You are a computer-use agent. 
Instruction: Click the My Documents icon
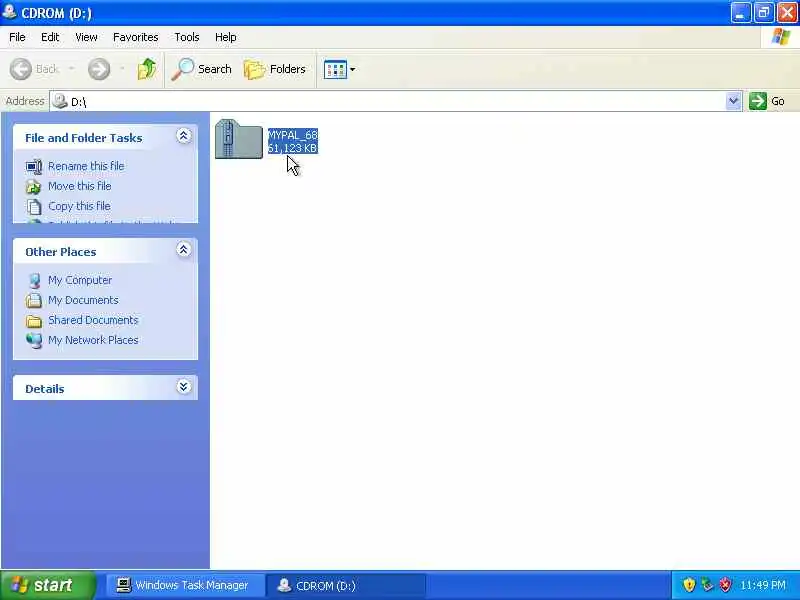(x=34, y=301)
